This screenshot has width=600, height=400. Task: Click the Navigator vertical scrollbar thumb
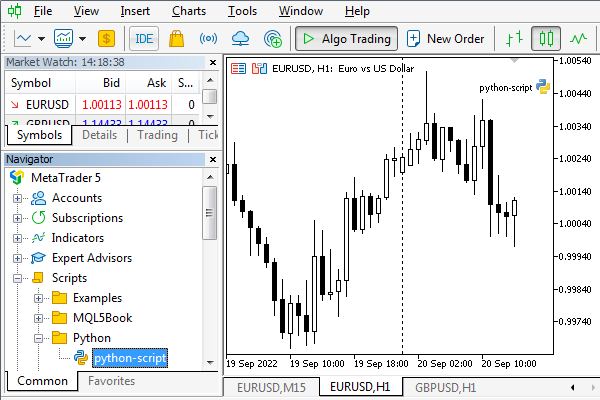(x=210, y=213)
